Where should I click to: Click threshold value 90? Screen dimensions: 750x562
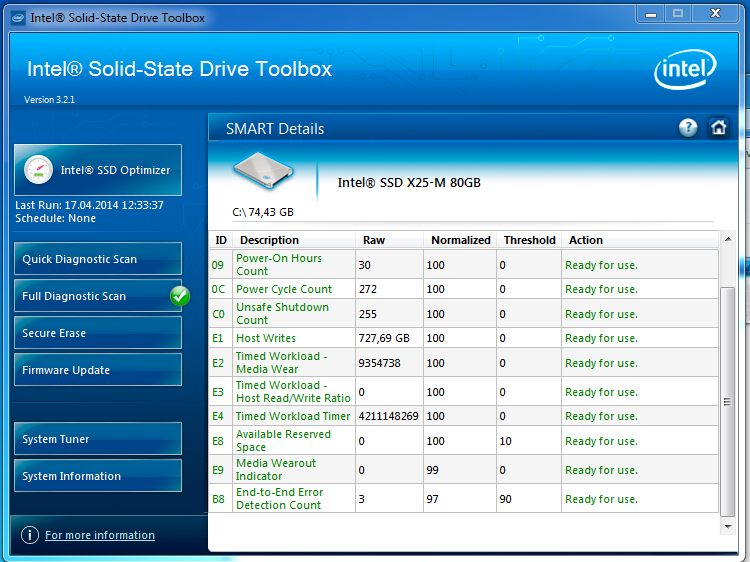506,499
